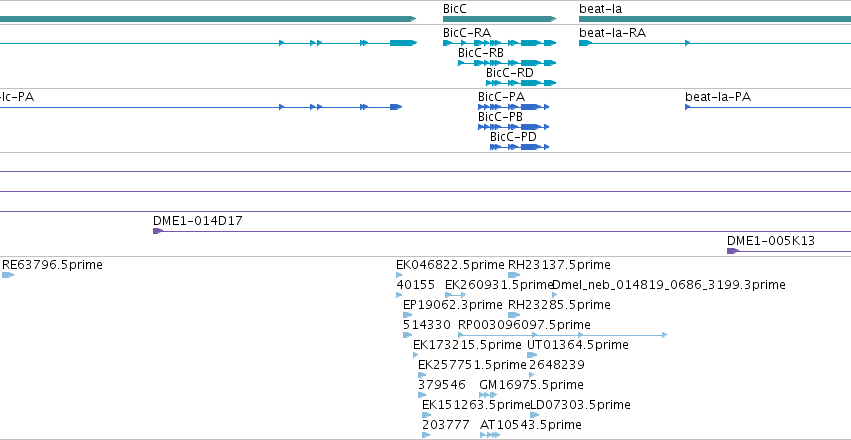Click the EK046822.5prime EST label
The width and height of the screenshot is (851, 440).
(450, 265)
